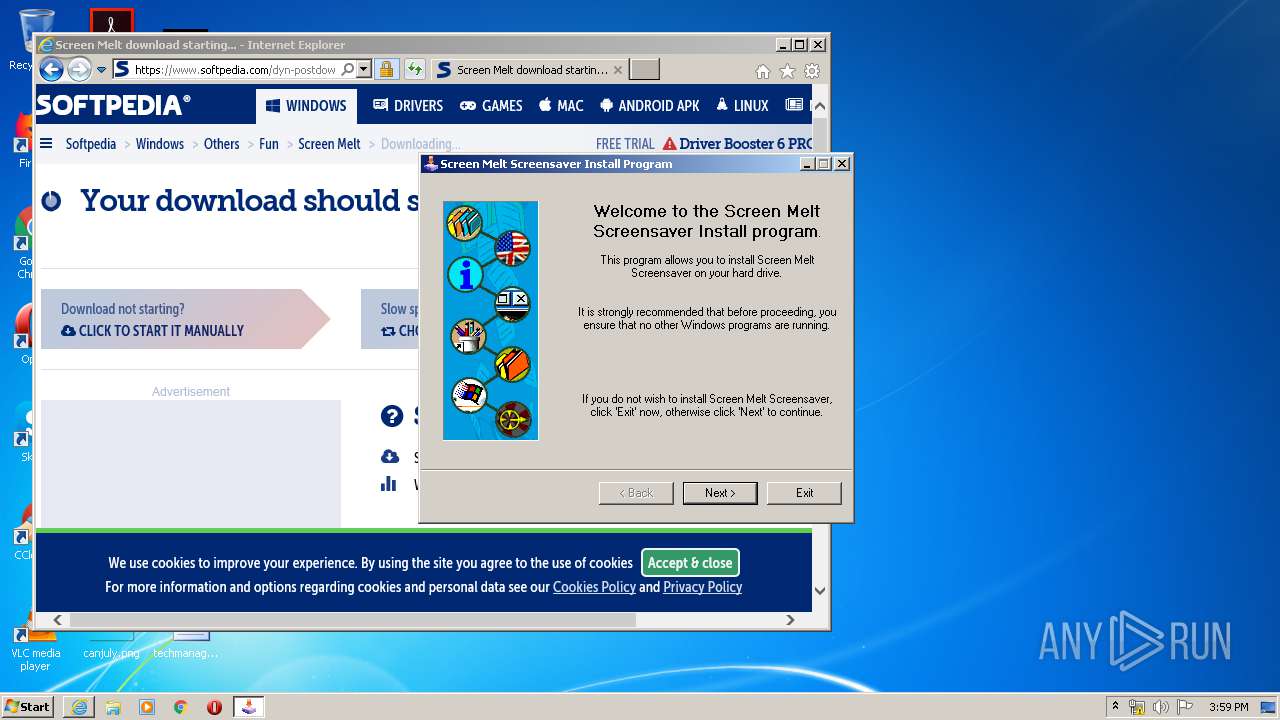
Task: Click the horizontal scroll left arrow
Action: (x=57, y=620)
